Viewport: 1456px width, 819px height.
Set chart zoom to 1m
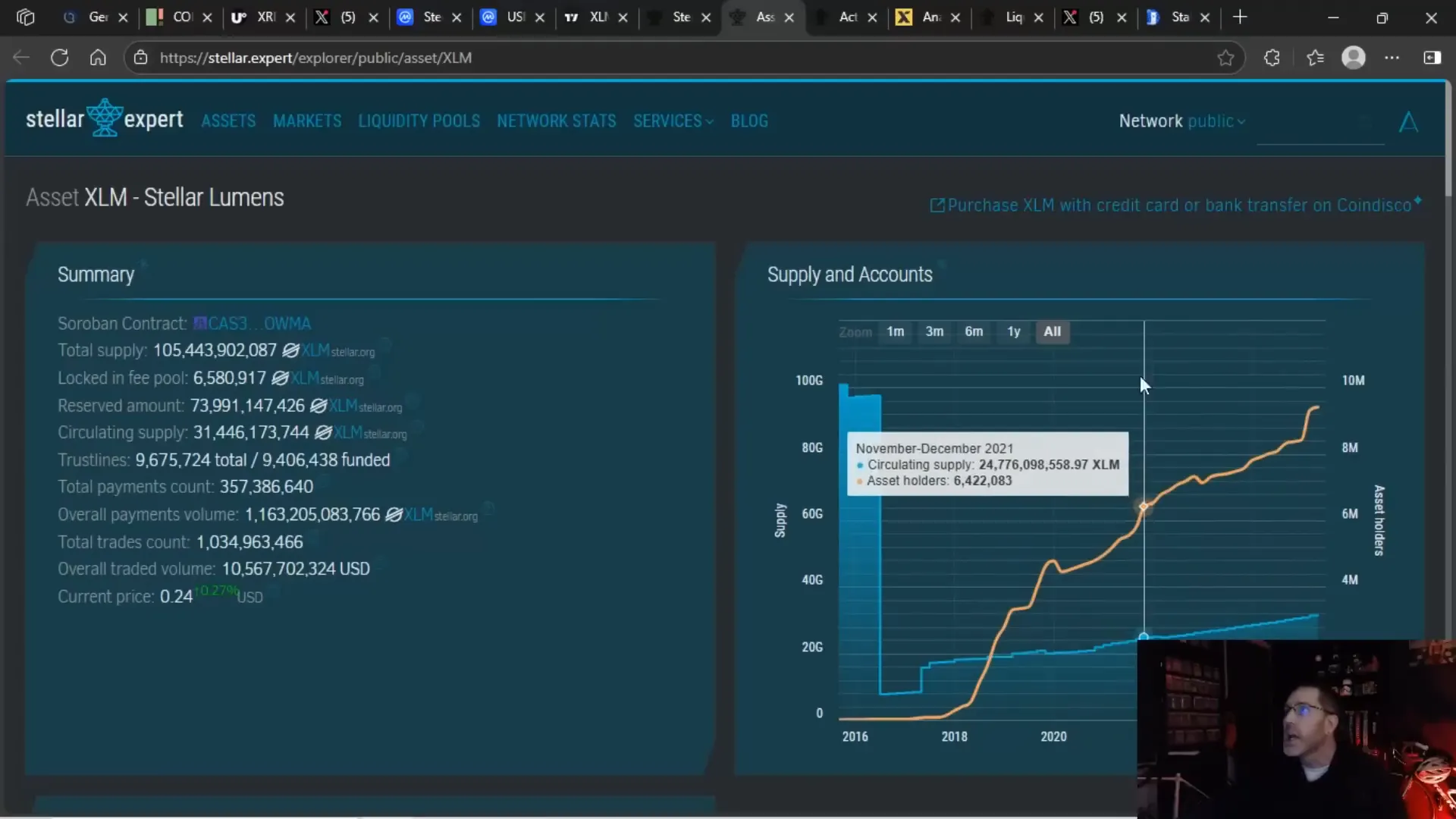click(896, 331)
